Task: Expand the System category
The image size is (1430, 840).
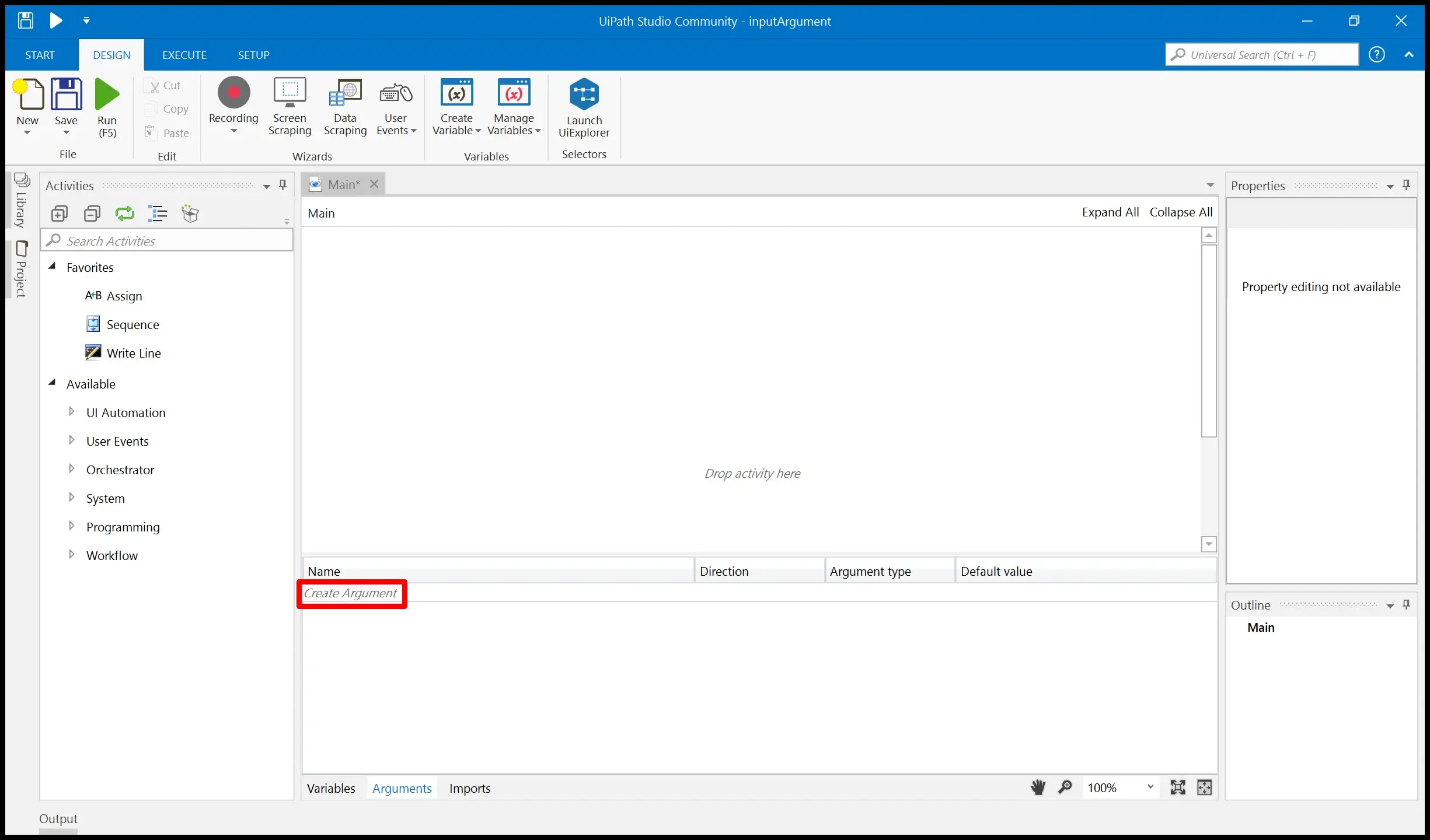Action: click(72, 498)
